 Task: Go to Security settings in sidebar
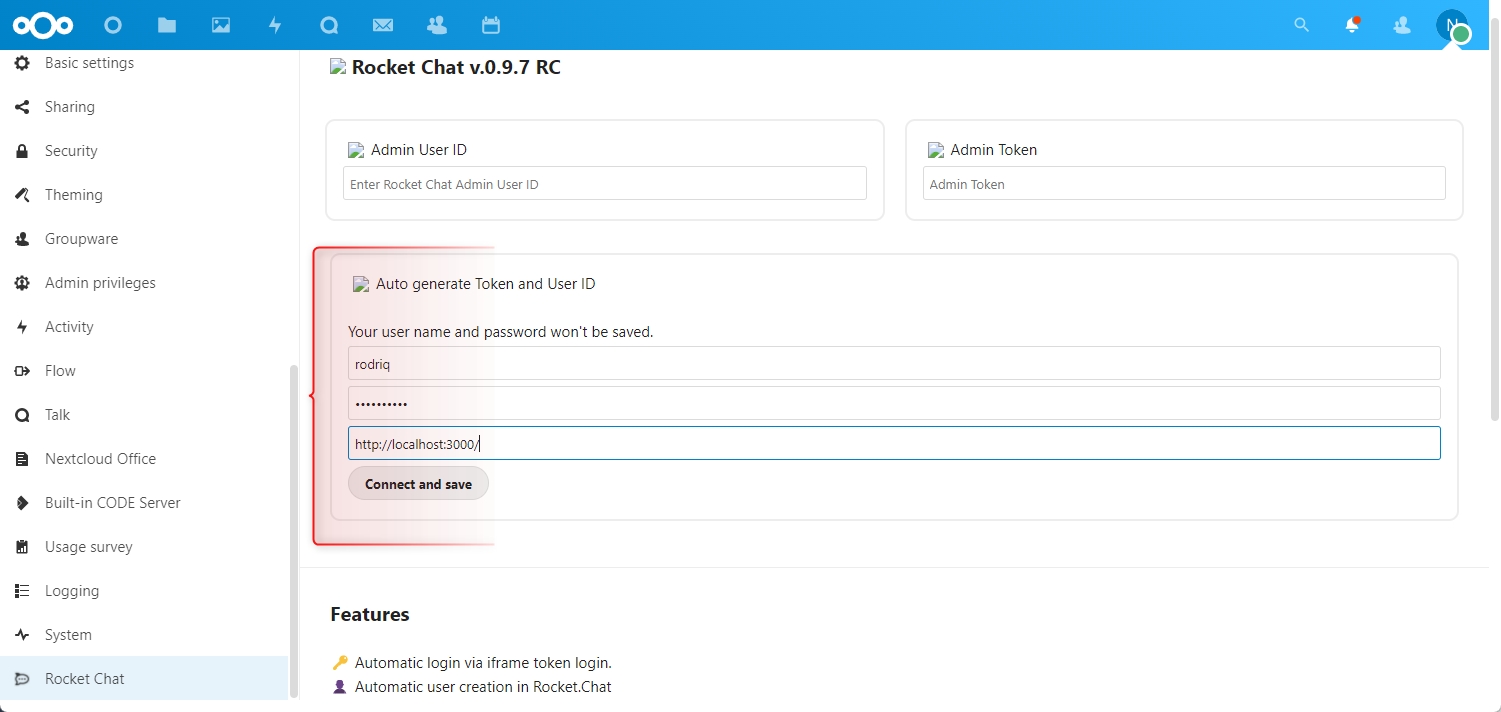71,151
